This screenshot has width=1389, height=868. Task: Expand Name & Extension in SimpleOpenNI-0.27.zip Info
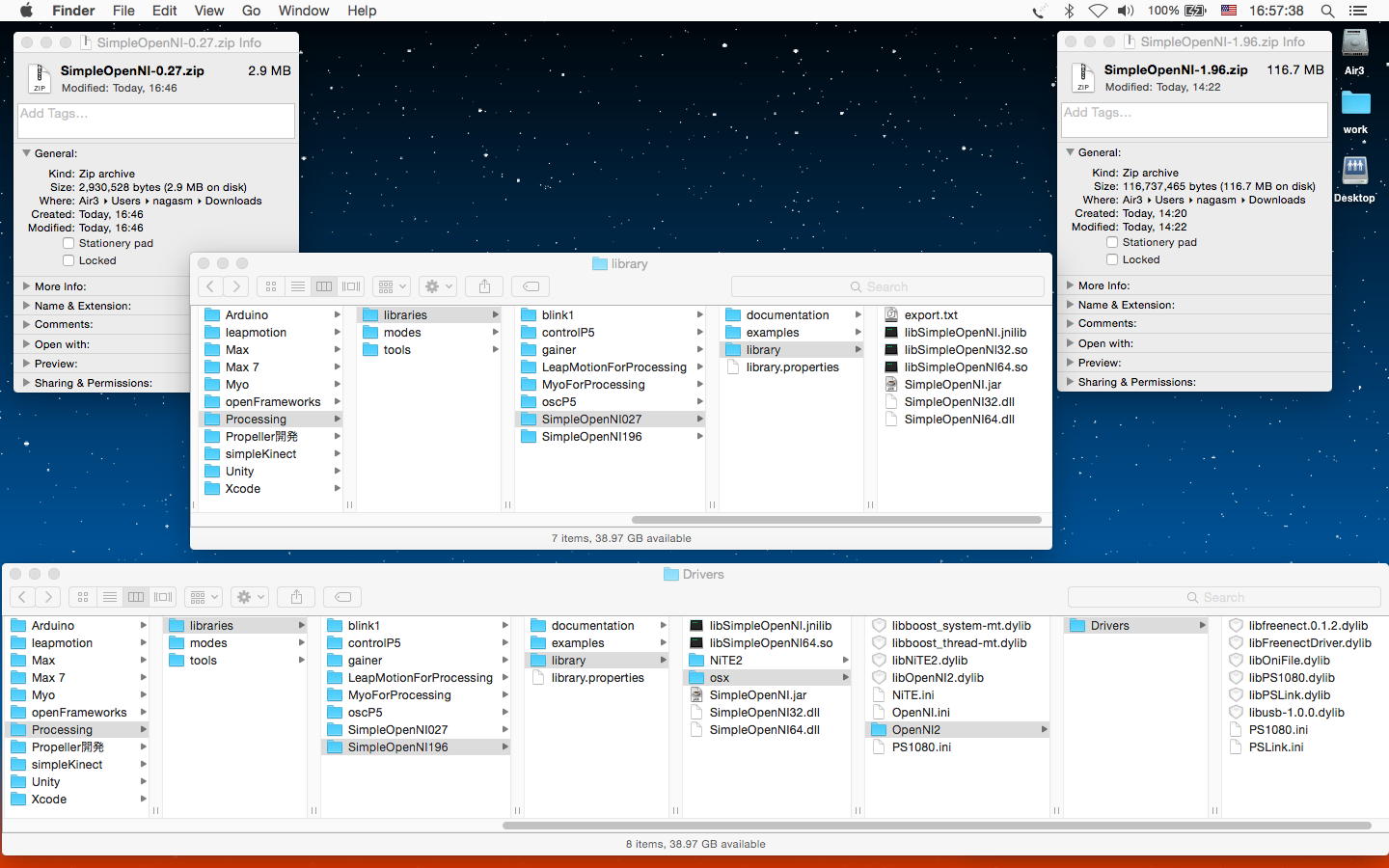[x=27, y=306]
